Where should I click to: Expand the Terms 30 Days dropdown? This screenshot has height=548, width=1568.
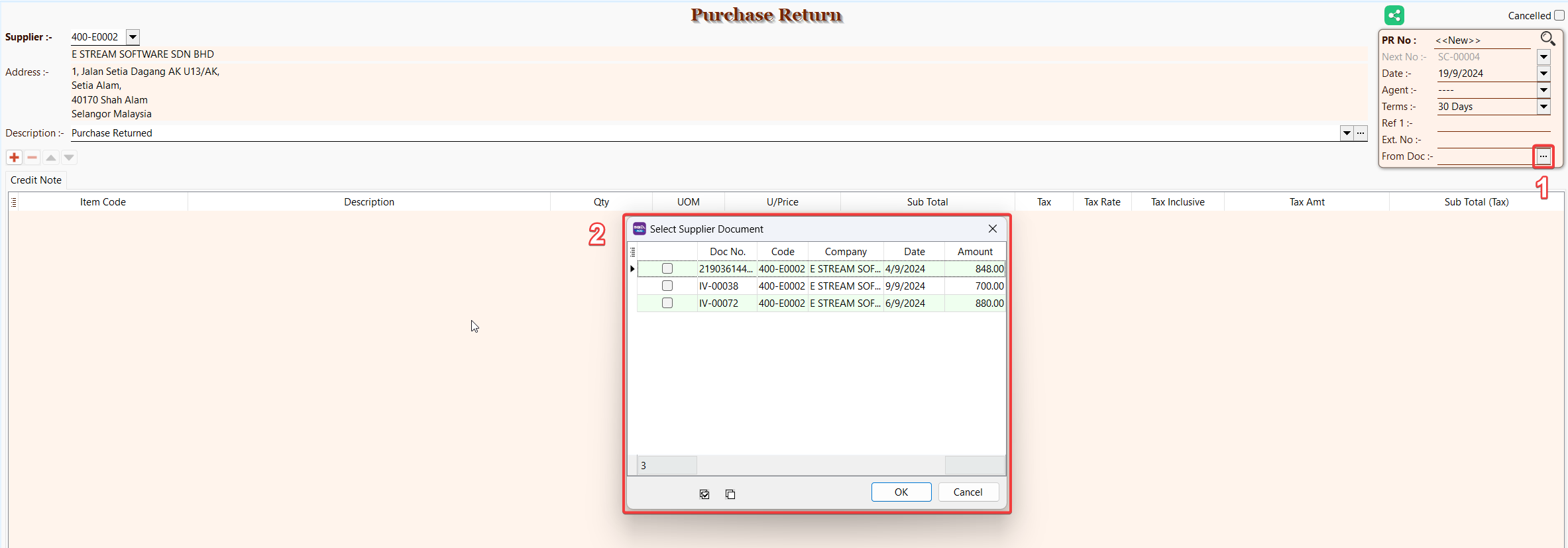click(1543, 107)
